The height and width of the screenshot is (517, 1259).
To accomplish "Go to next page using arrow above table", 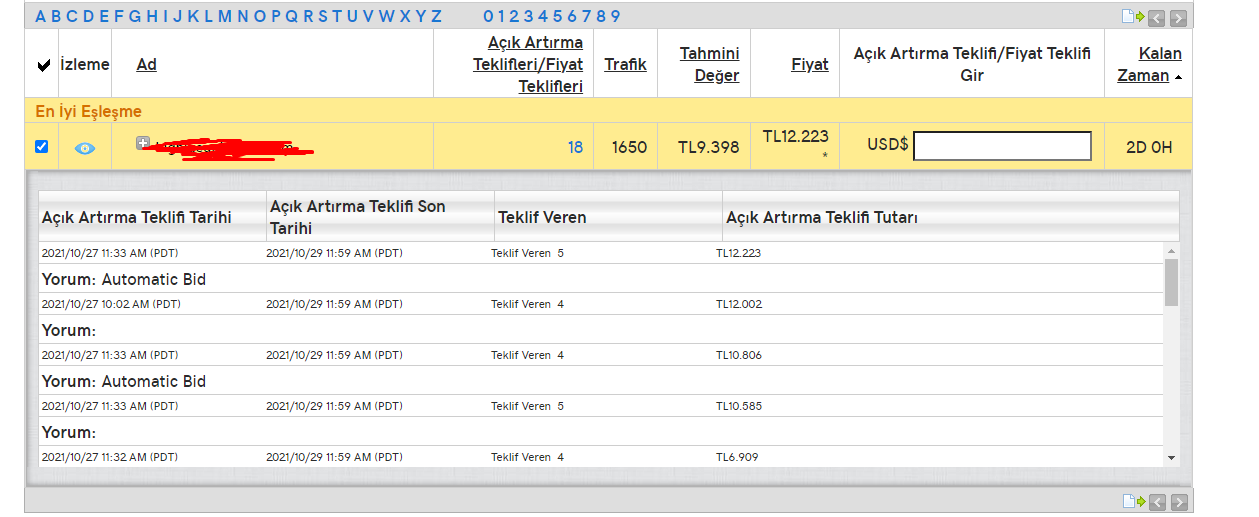I will click(1178, 17).
